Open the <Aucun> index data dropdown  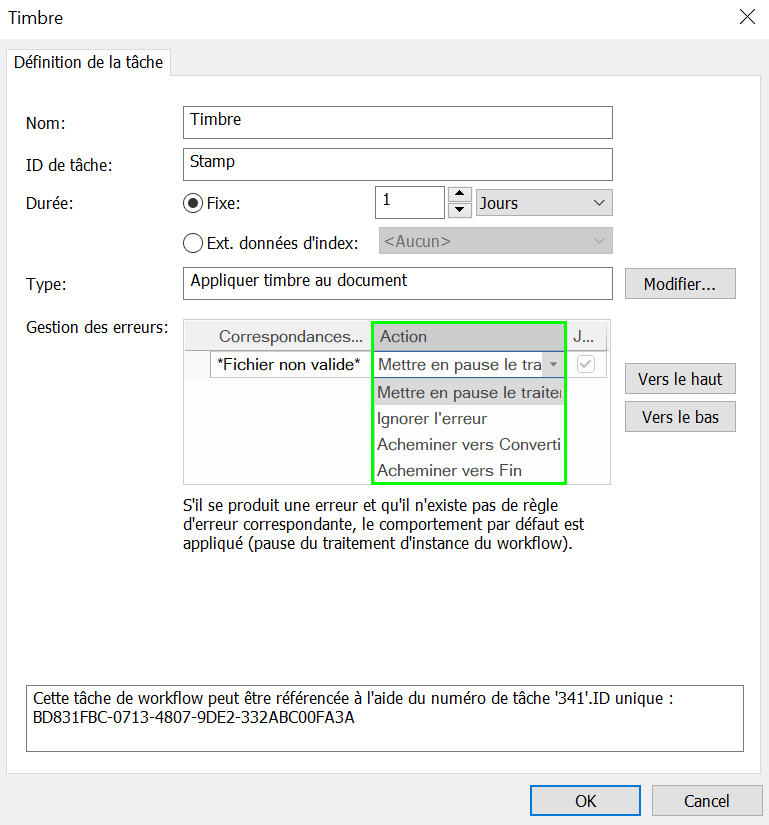[495, 241]
